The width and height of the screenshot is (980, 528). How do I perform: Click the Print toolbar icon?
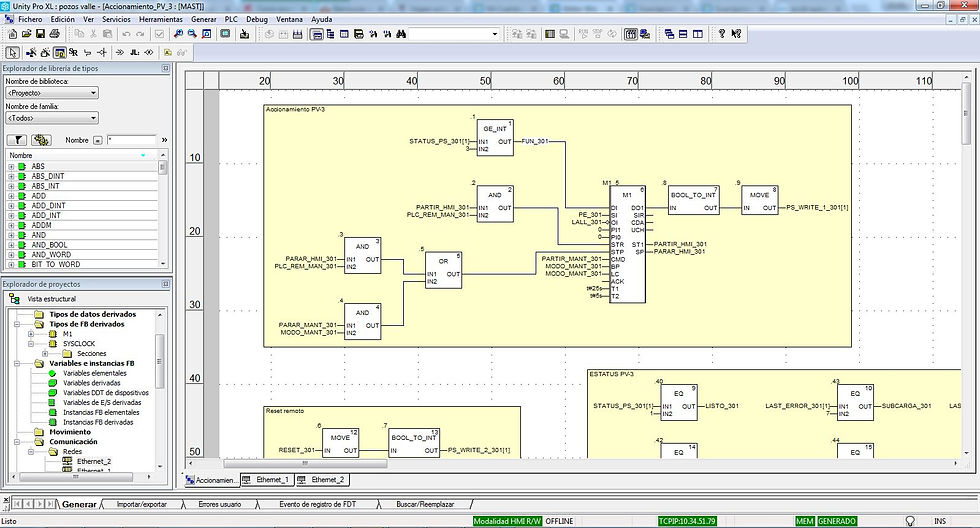(54, 34)
